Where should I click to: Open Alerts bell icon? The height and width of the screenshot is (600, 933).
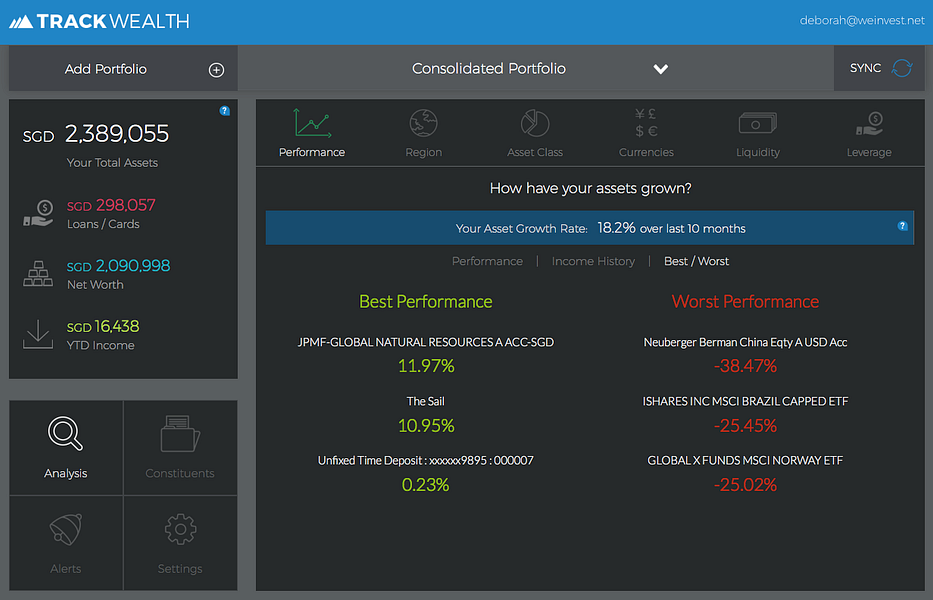65,529
